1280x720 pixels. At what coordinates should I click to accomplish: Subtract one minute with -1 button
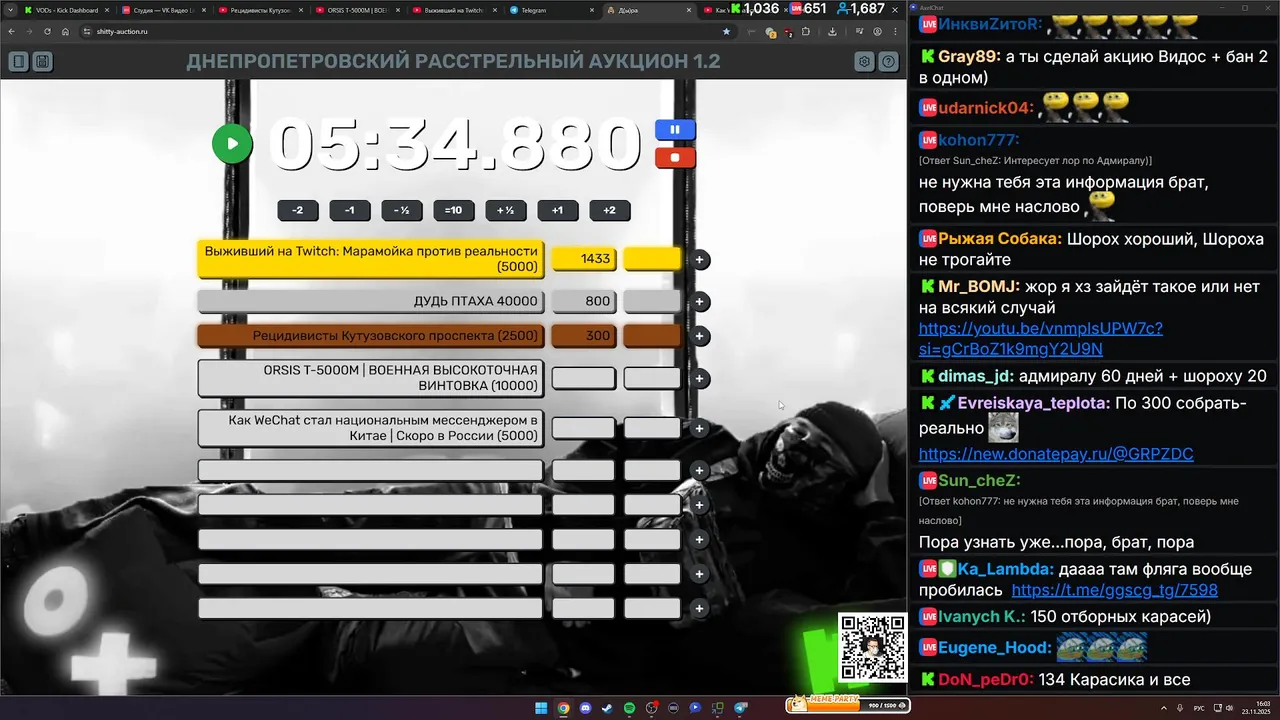click(x=349, y=211)
